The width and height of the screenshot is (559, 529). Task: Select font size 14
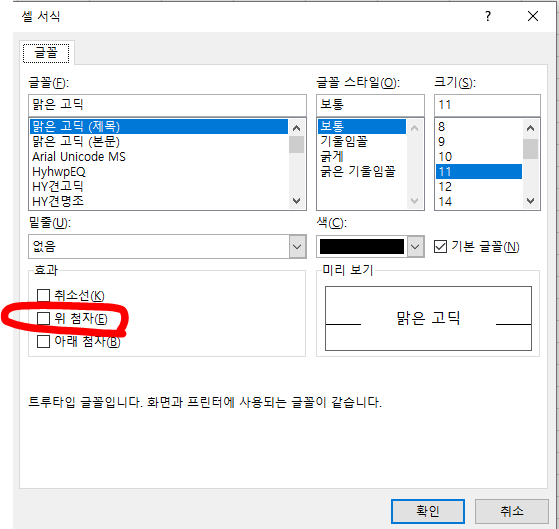(x=478, y=201)
